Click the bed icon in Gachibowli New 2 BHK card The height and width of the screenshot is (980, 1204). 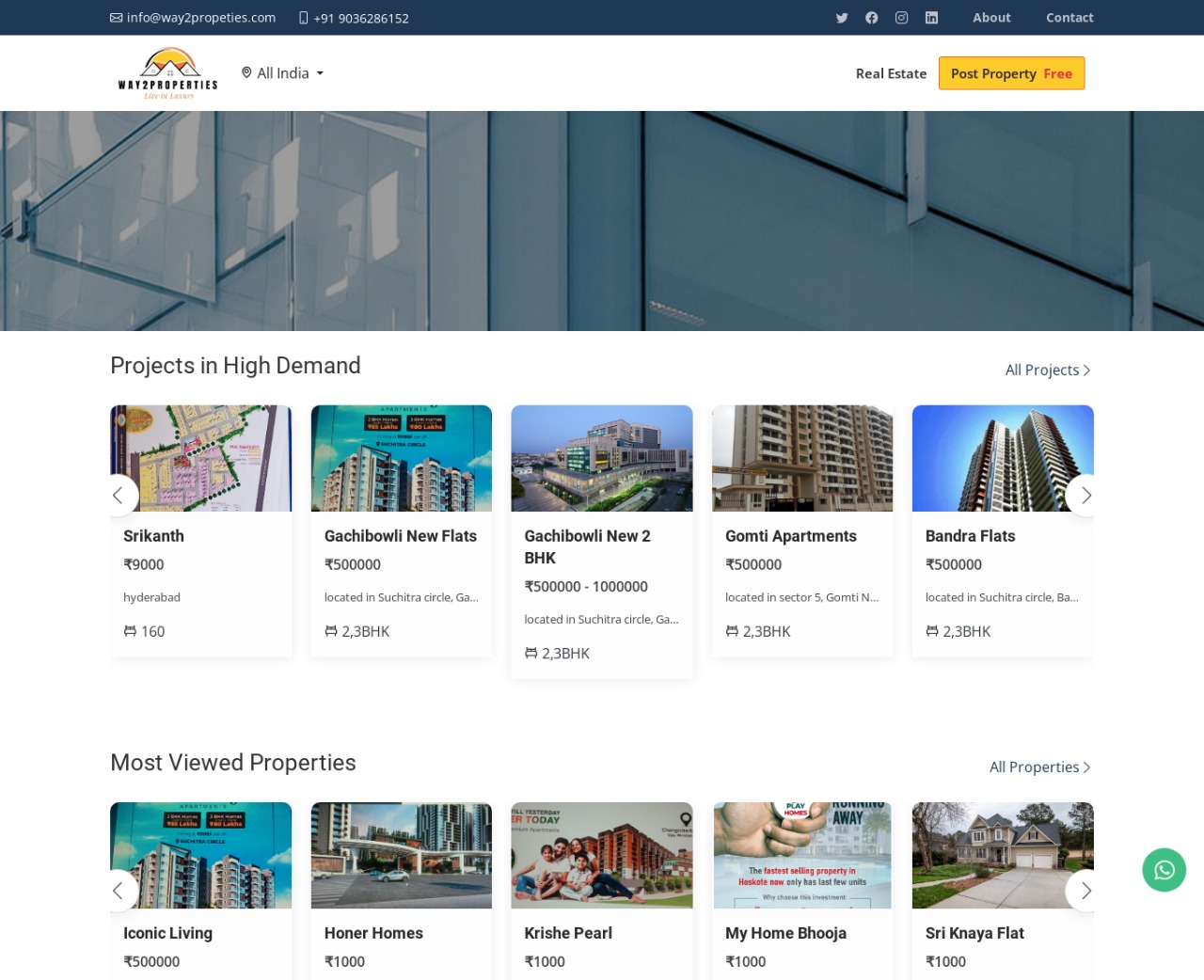point(531,654)
